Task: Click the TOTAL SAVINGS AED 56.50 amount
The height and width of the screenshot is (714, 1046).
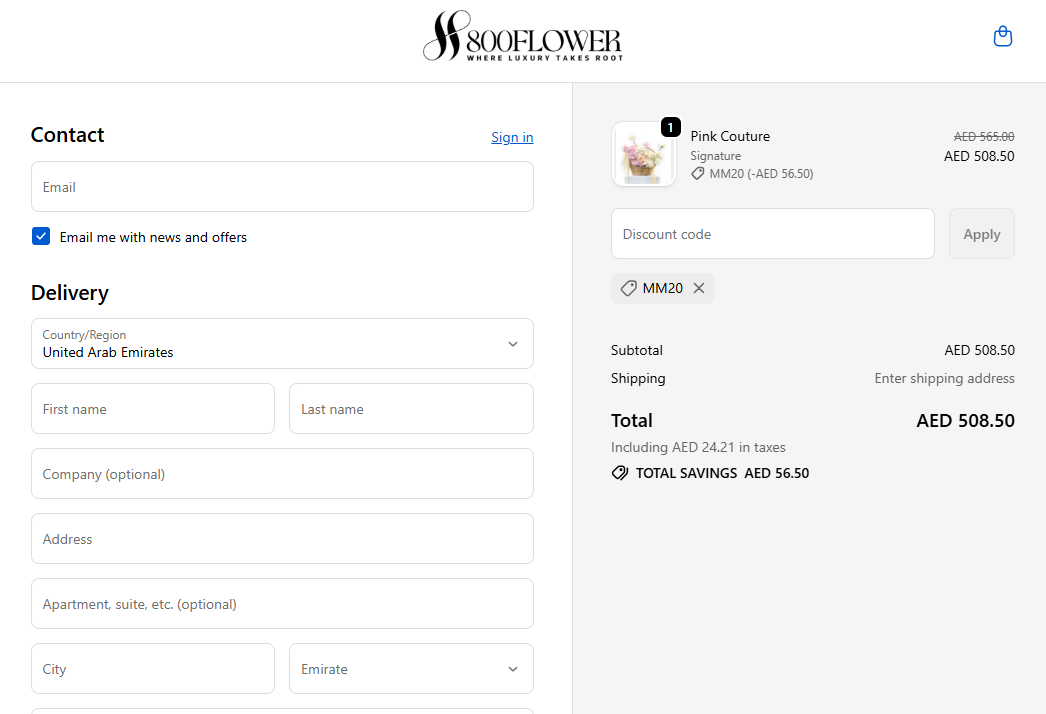Action: click(x=776, y=473)
